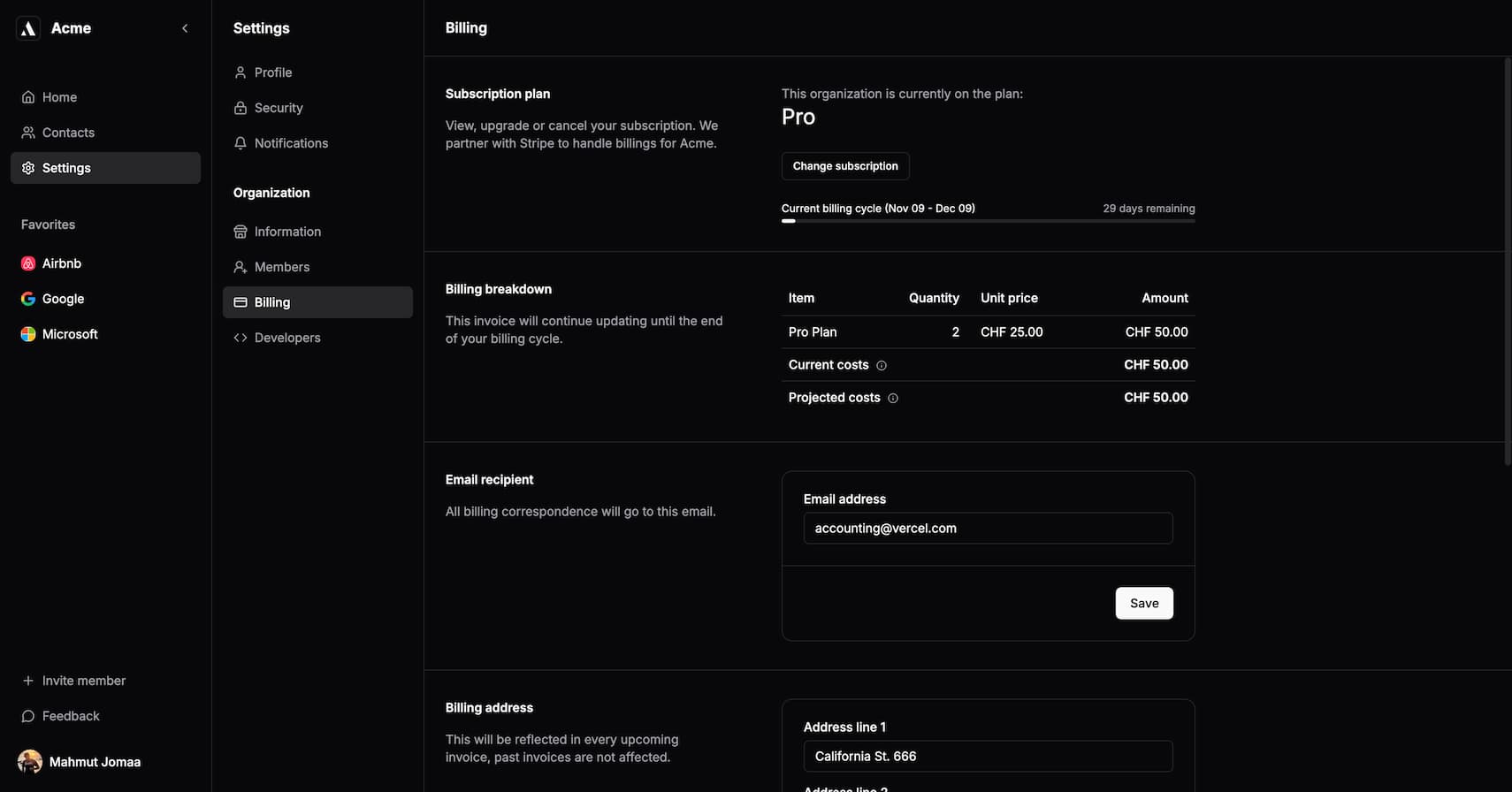1512x792 pixels.
Task: Open the Microsoft favorite icon
Action: pos(28,334)
